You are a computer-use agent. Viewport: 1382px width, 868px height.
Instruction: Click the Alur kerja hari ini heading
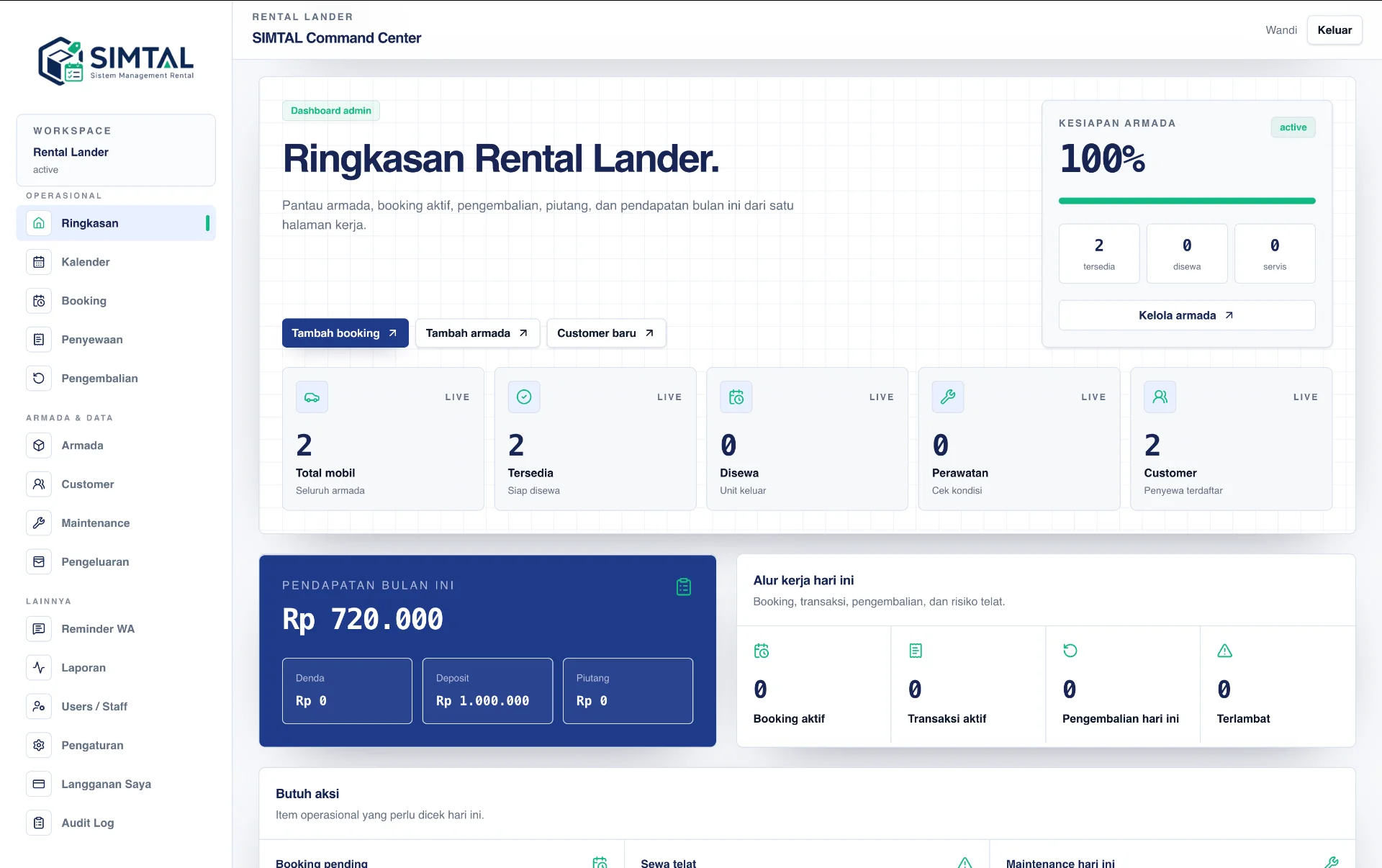pos(803,581)
